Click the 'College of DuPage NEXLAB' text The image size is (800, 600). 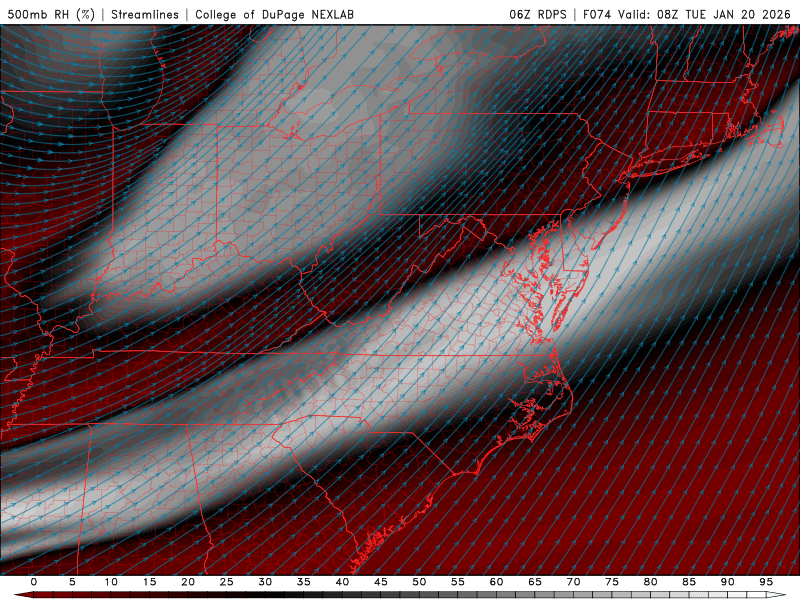(x=274, y=14)
